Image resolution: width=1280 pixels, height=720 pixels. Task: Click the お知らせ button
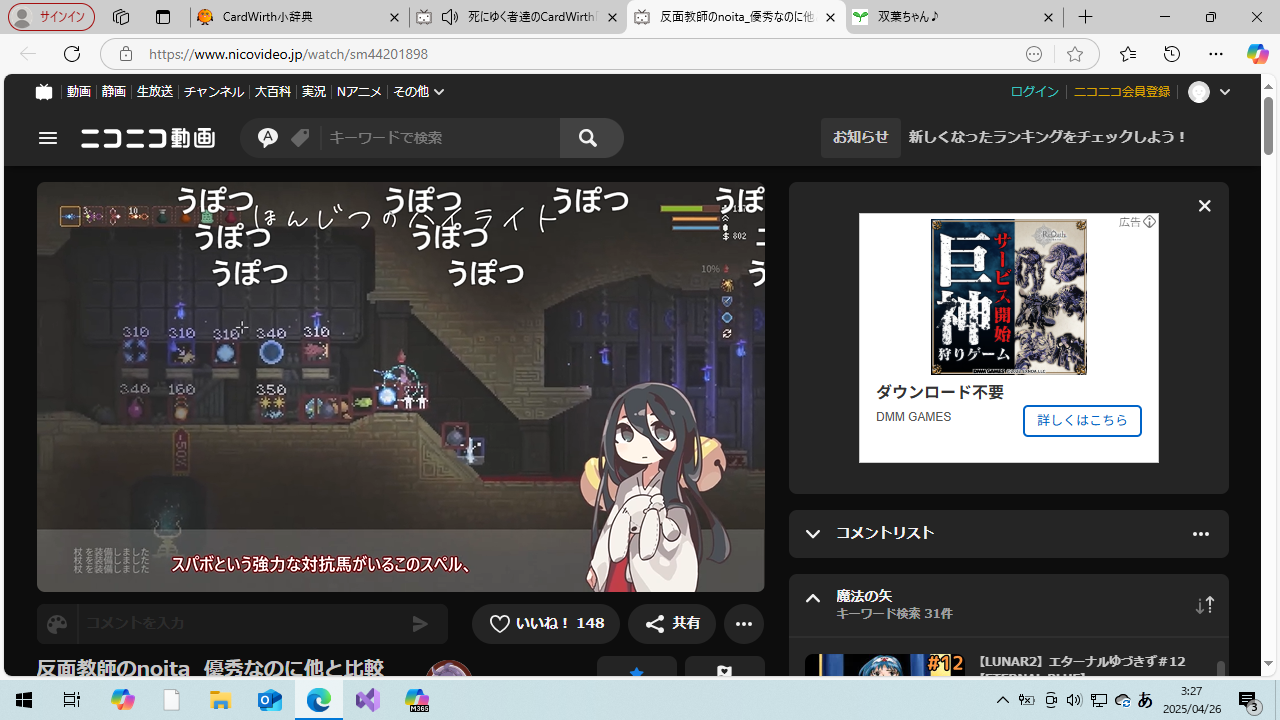click(x=861, y=138)
